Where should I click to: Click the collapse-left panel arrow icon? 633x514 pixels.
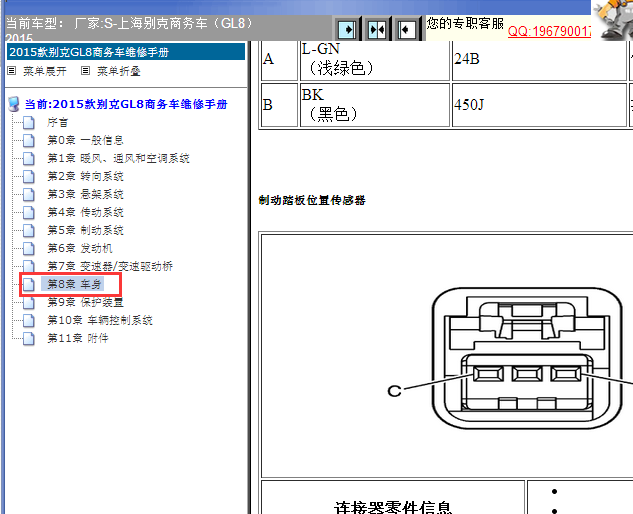point(406,29)
